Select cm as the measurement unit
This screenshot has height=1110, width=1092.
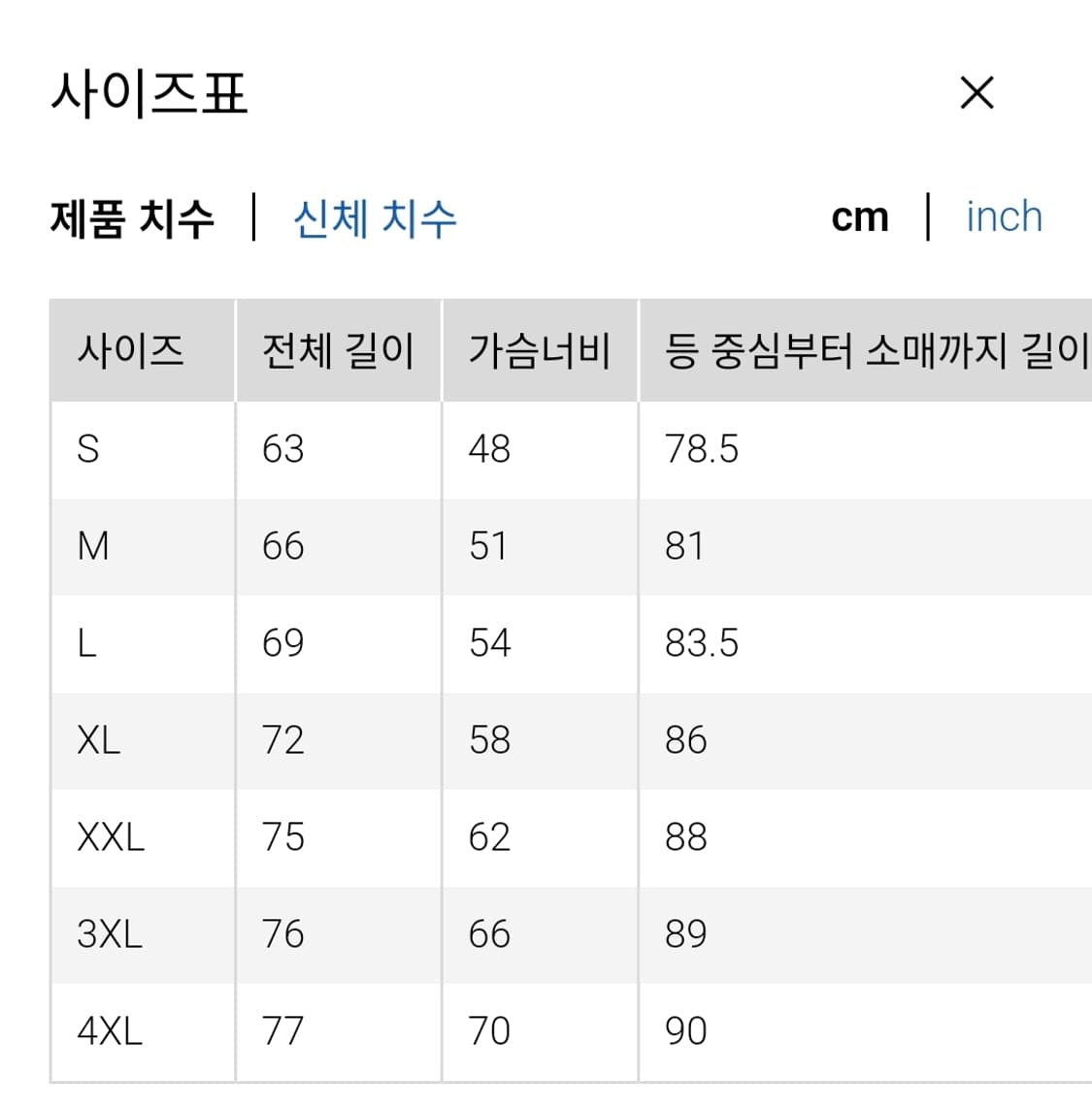[x=862, y=216]
